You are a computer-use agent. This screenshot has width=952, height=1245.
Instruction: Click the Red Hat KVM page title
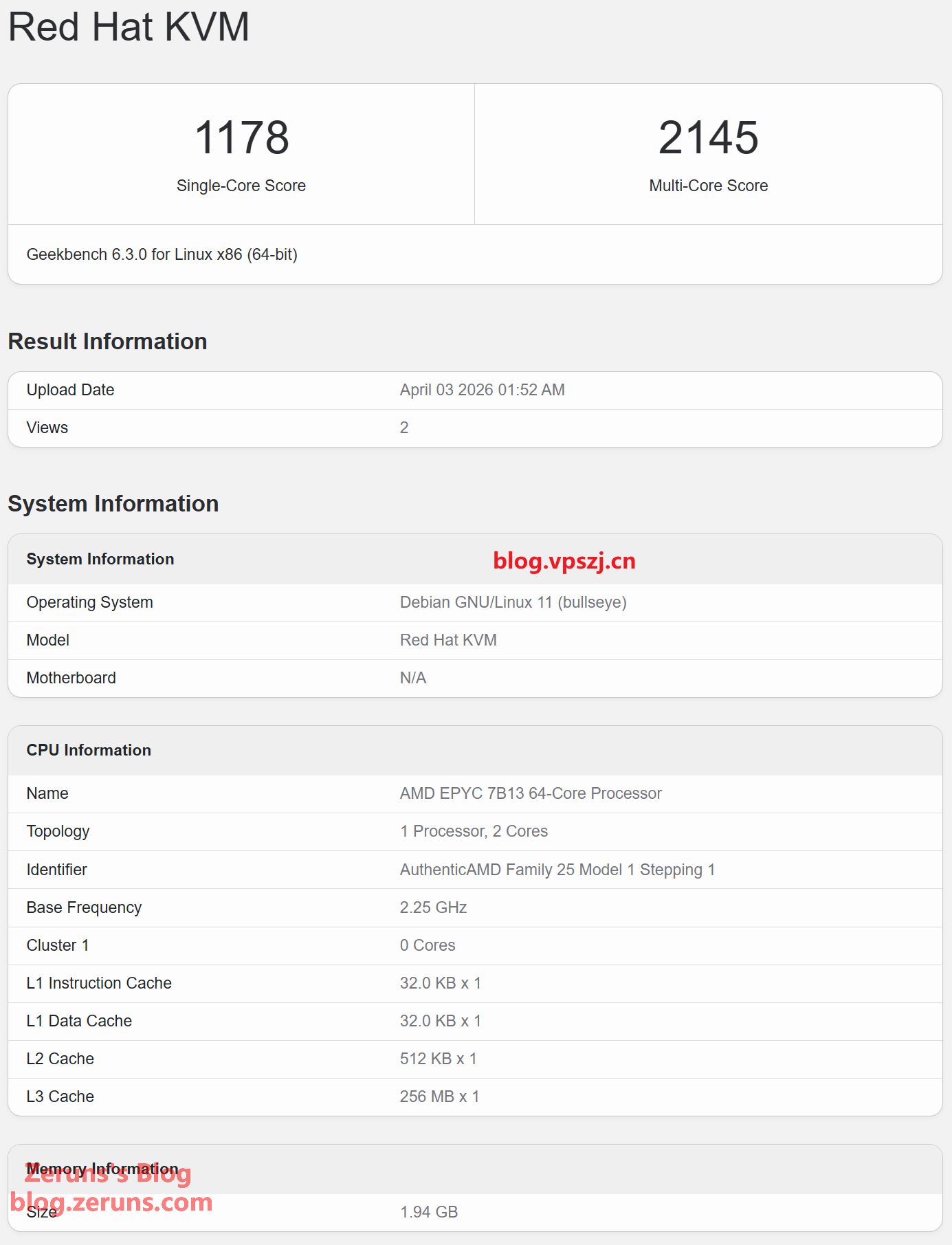point(129,27)
